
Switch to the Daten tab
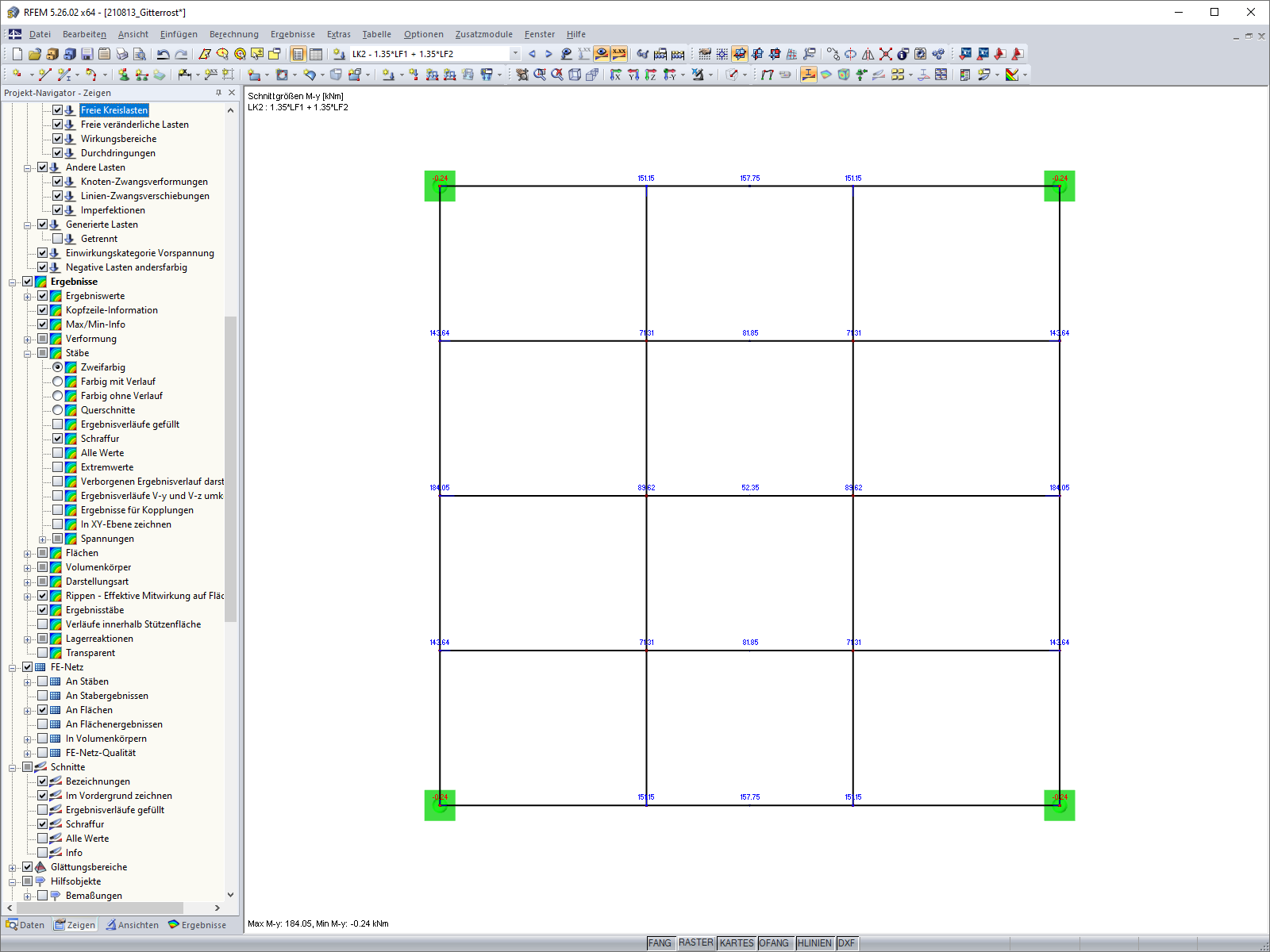(26, 925)
